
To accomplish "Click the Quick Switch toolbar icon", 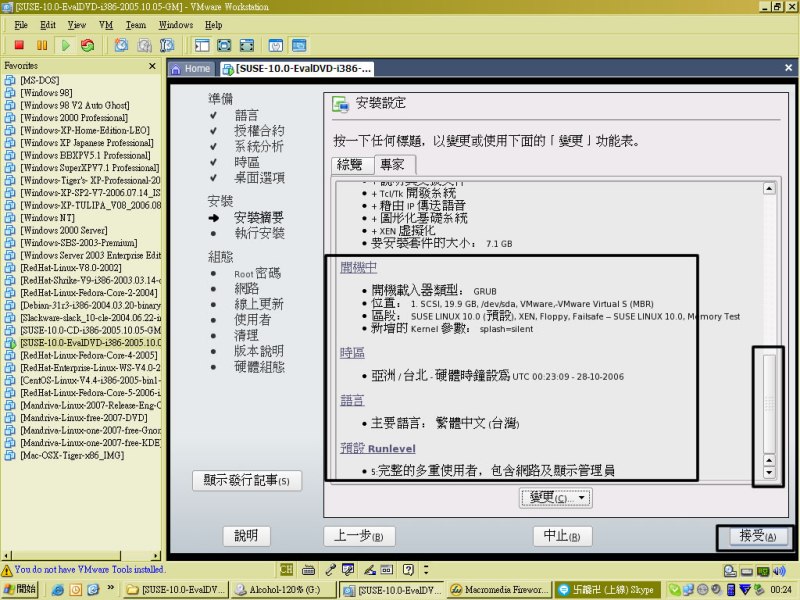I will 246,45.
